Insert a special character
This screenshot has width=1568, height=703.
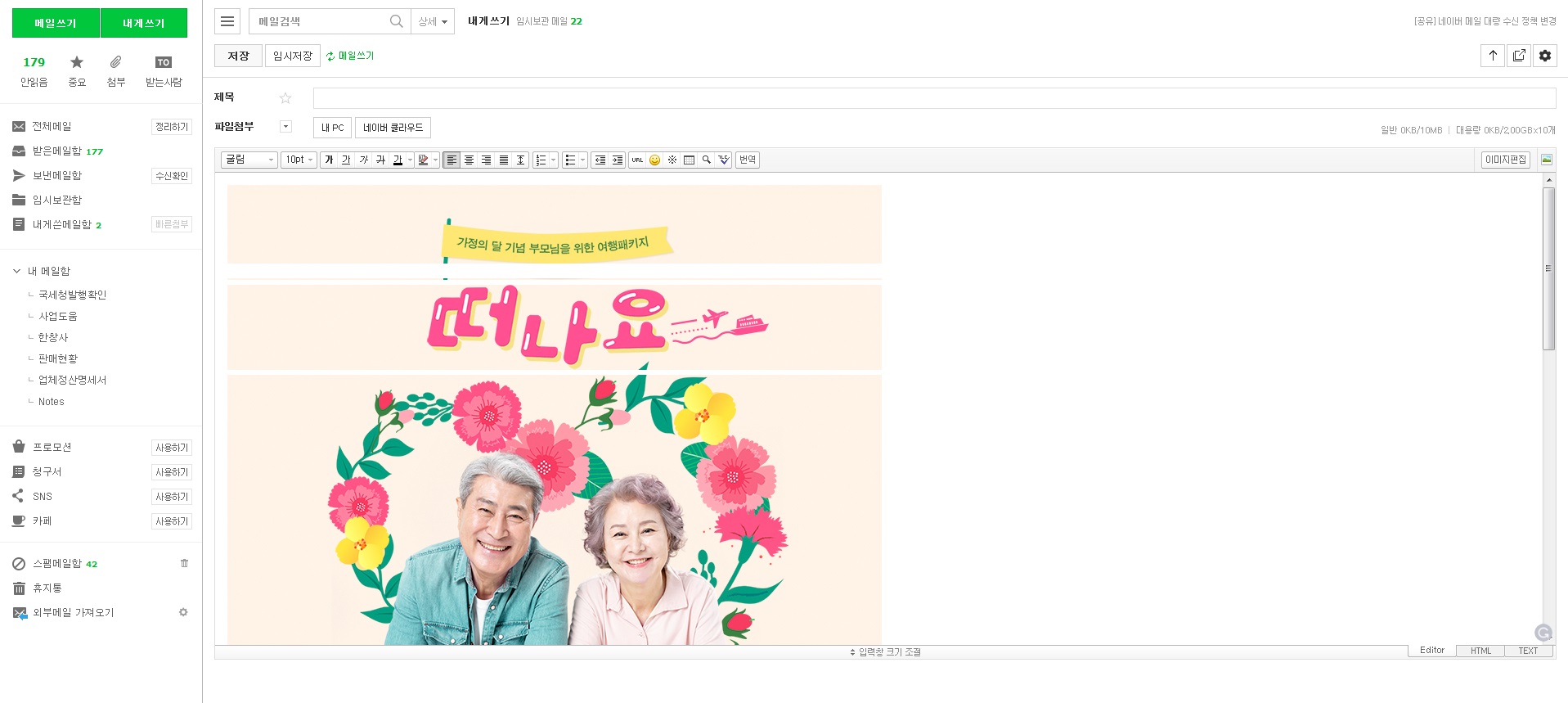(x=672, y=160)
